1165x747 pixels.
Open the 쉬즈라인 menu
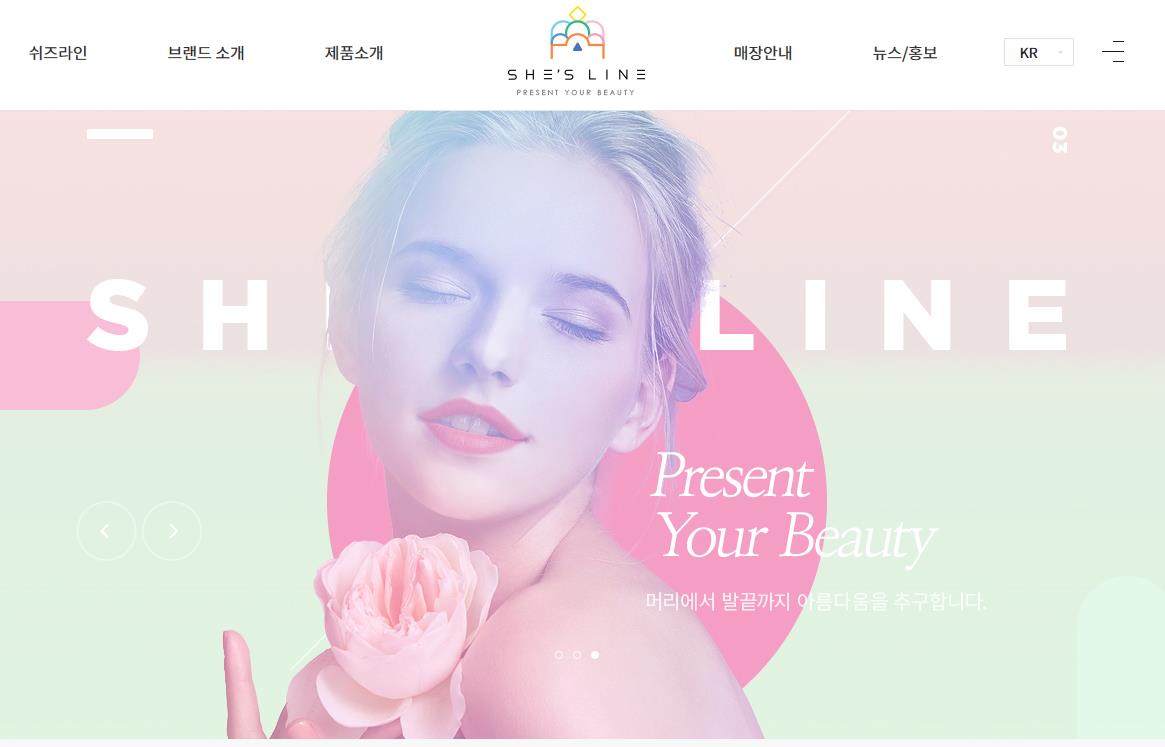(x=58, y=53)
